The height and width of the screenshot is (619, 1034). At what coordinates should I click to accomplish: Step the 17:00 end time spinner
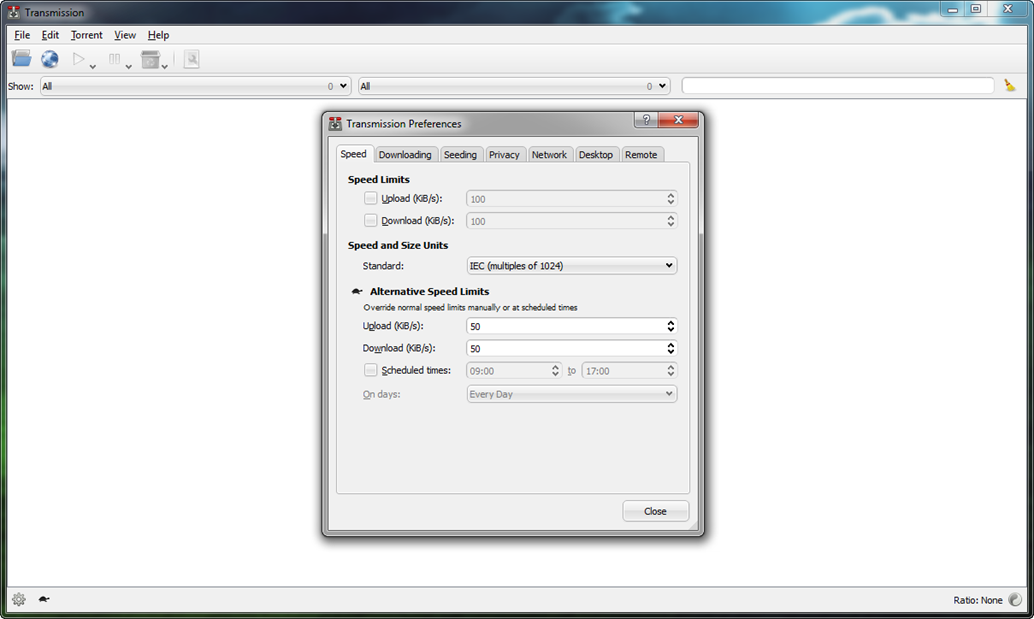coord(671,370)
